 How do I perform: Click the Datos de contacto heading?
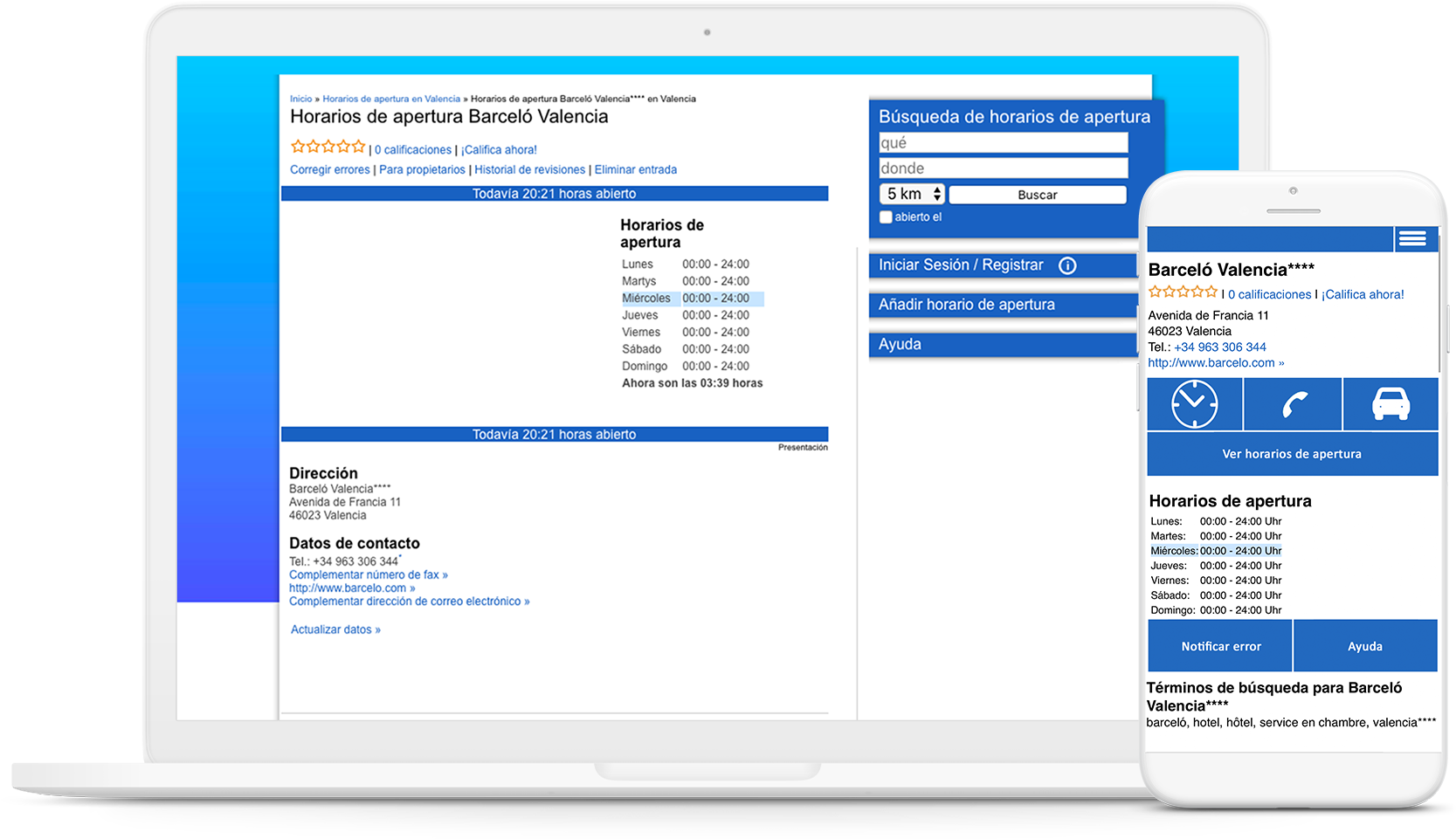pos(355,543)
